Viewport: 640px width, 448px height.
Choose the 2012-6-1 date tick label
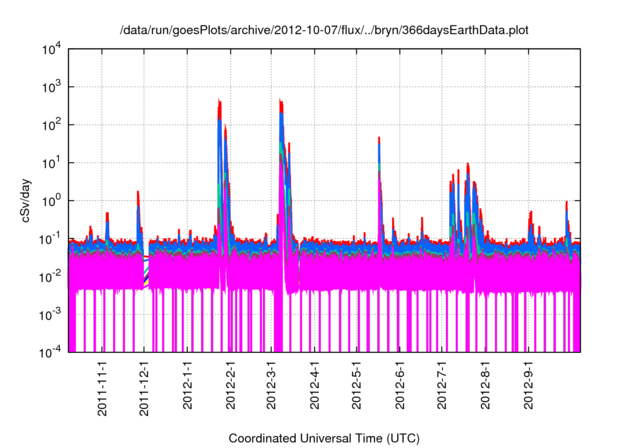pos(400,386)
